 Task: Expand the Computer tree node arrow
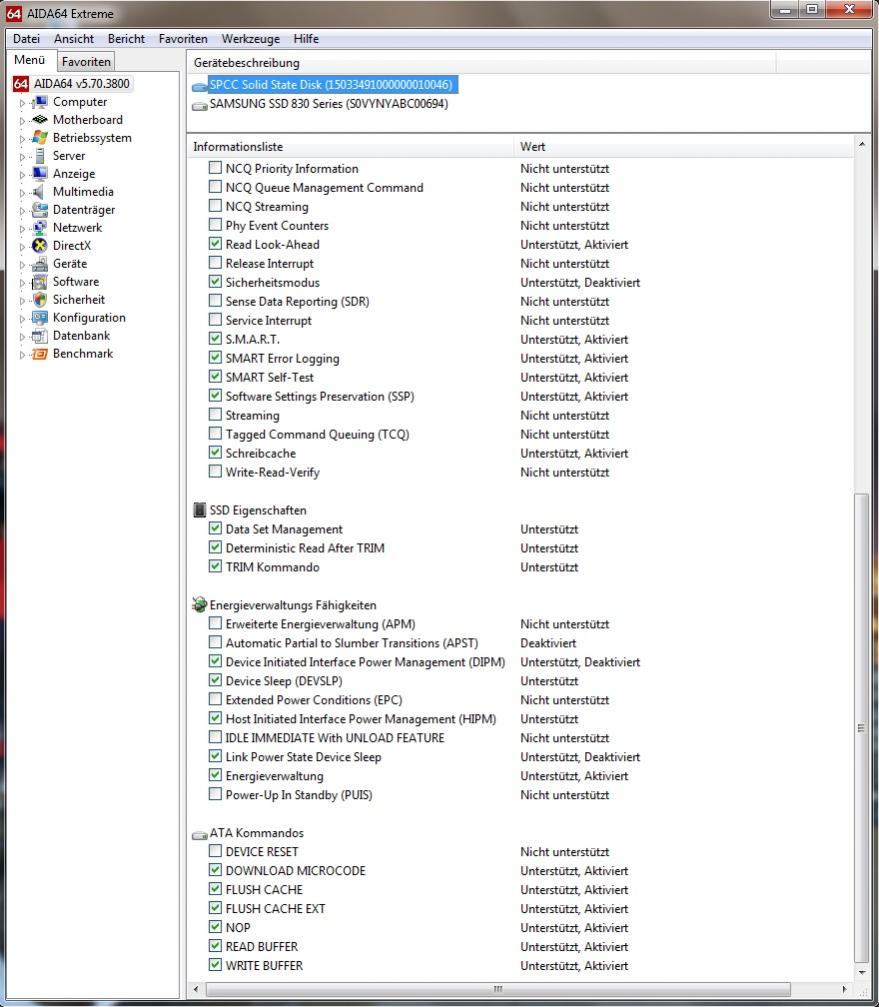pyautogui.click(x=22, y=103)
